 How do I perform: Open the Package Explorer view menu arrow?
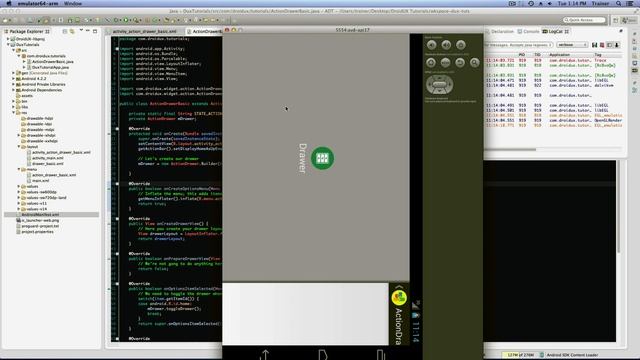81,31
